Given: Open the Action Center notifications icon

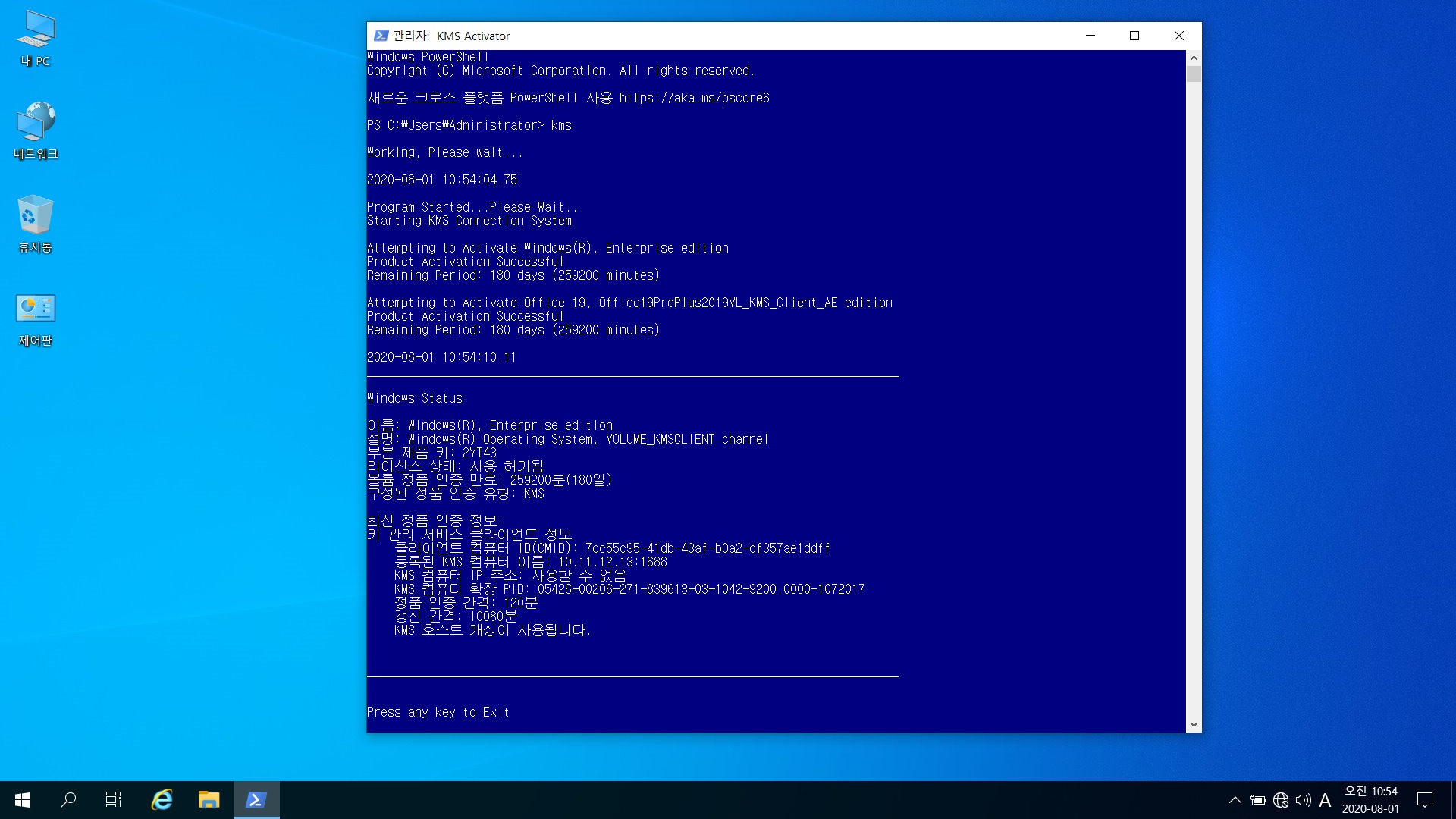Looking at the screenshot, I should [x=1425, y=800].
